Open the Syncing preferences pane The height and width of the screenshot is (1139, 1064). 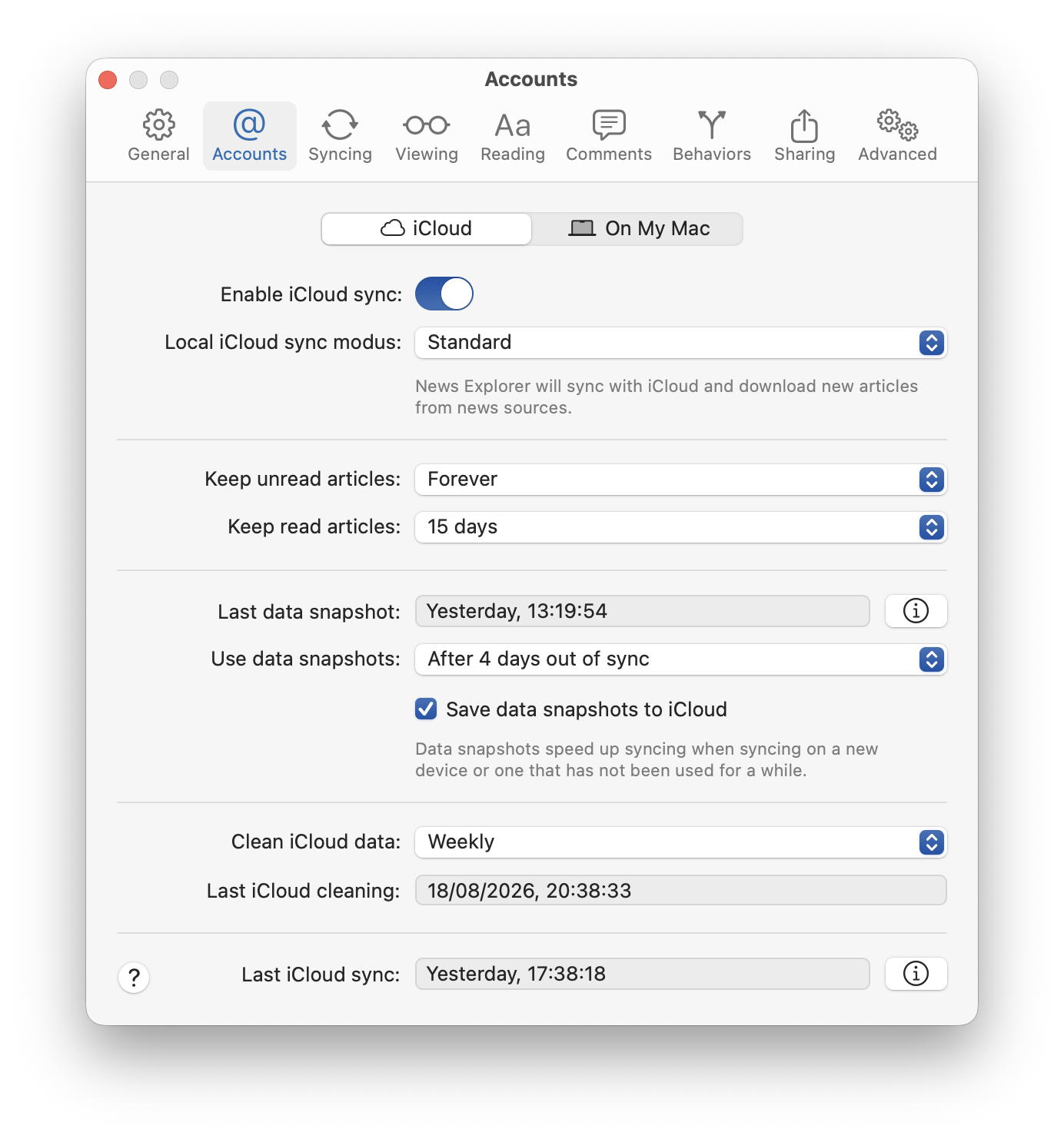coord(340,136)
